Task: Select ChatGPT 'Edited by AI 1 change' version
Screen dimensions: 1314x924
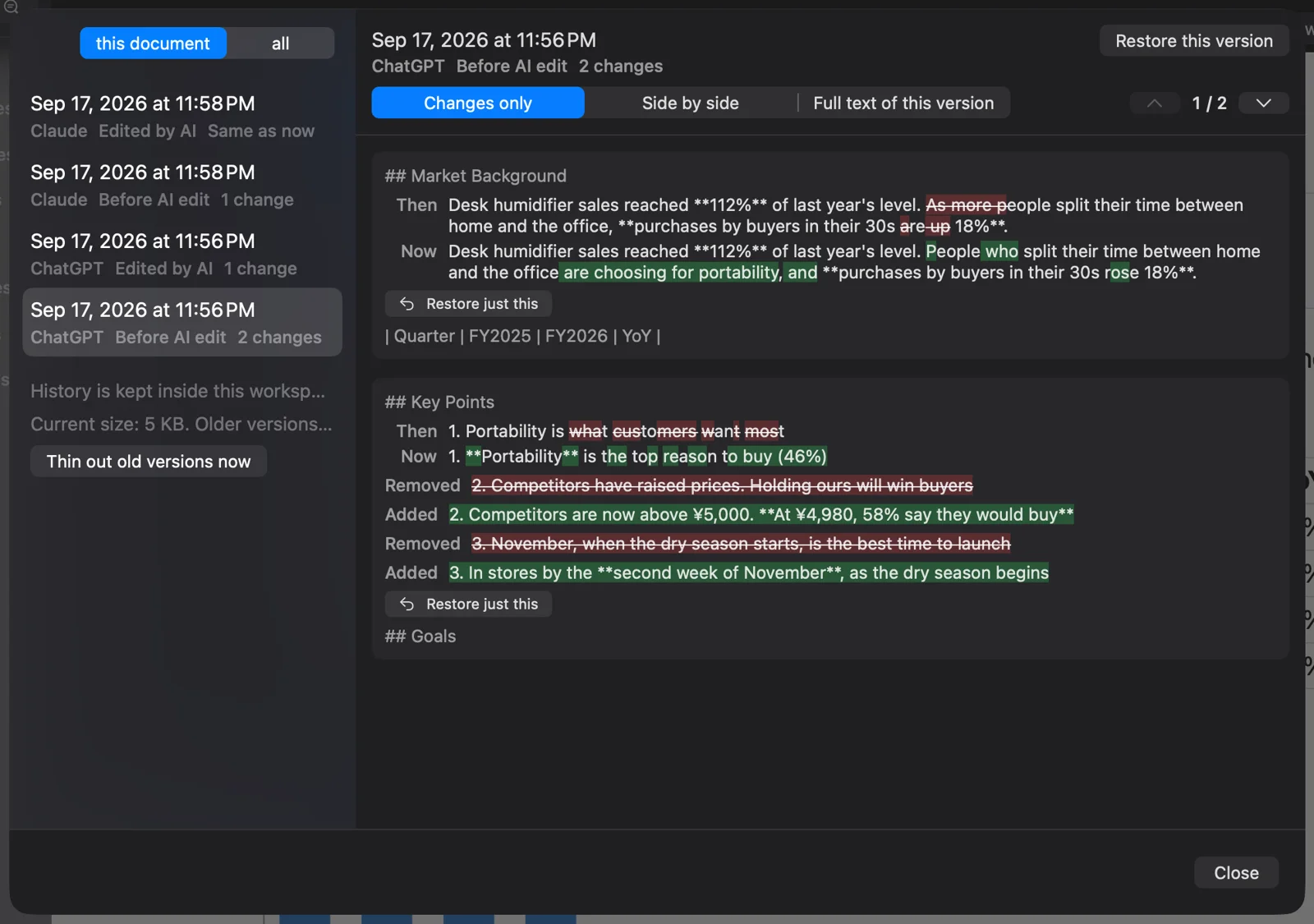Action: (x=182, y=254)
